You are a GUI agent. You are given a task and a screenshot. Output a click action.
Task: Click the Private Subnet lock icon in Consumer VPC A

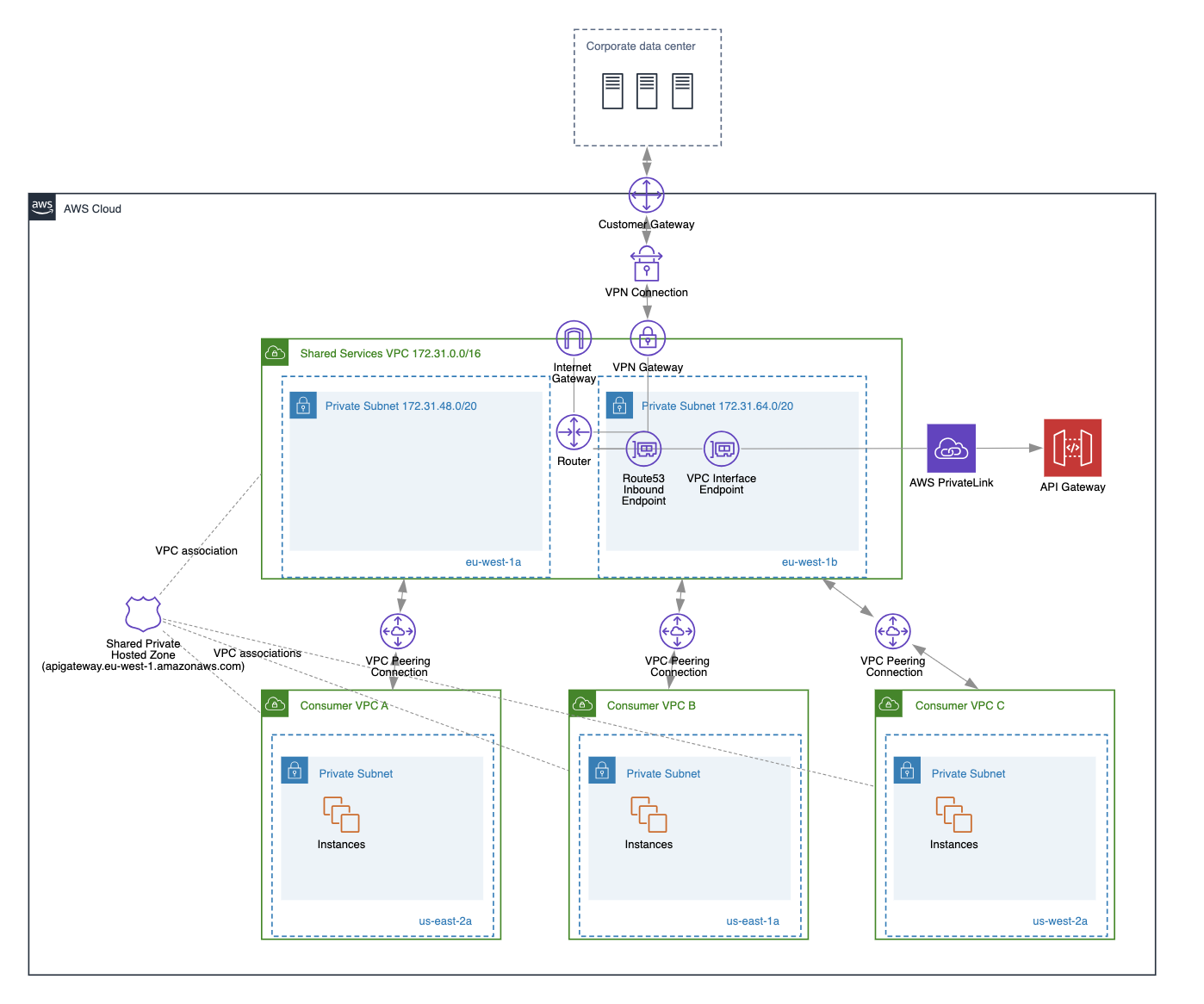click(x=295, y=771)
